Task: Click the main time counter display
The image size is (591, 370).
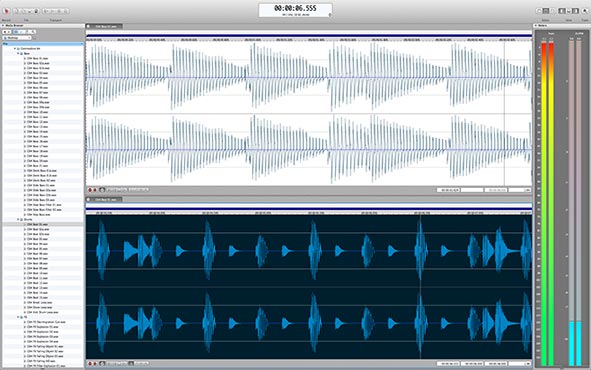Action: (295, 10)
